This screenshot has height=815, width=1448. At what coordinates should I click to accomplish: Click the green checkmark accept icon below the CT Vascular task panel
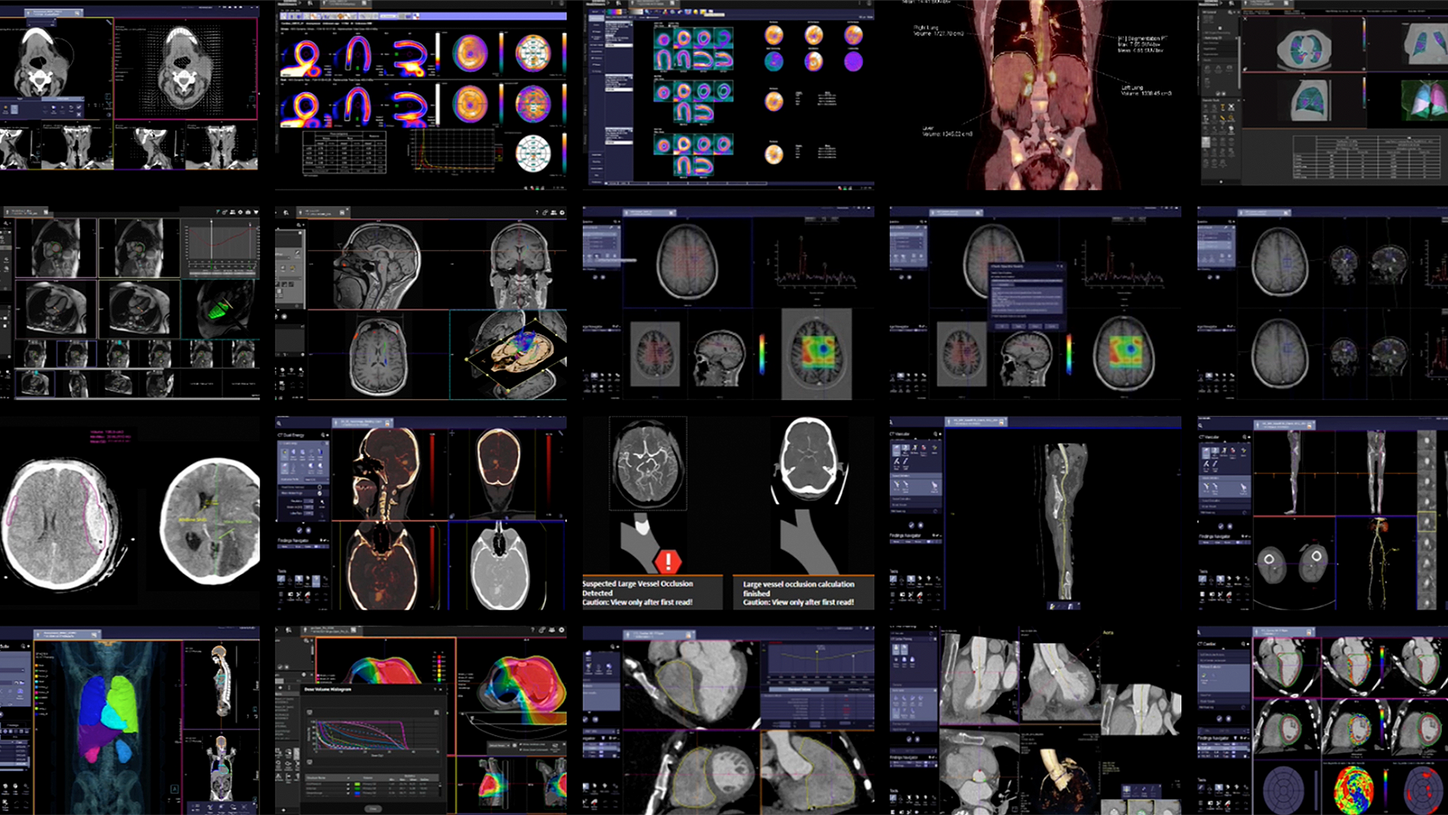coord(912,525)
